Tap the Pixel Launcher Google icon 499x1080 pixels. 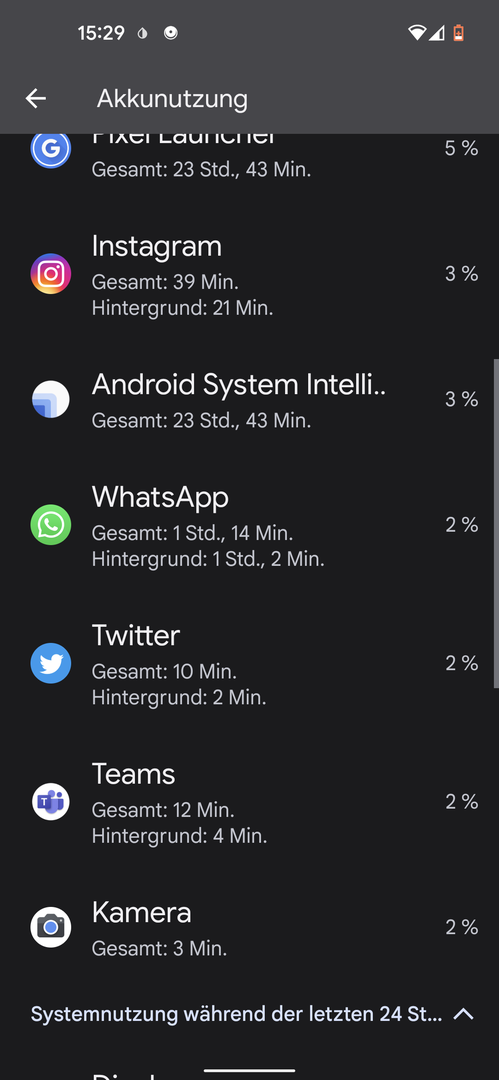(x=51, y=150)
